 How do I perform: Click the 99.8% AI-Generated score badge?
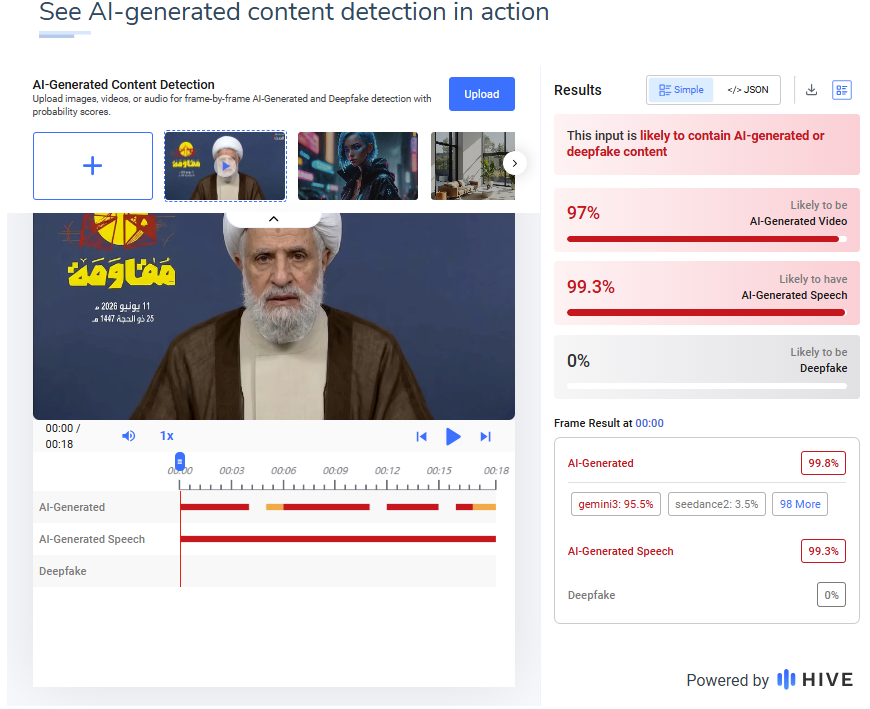pos(823,463)
